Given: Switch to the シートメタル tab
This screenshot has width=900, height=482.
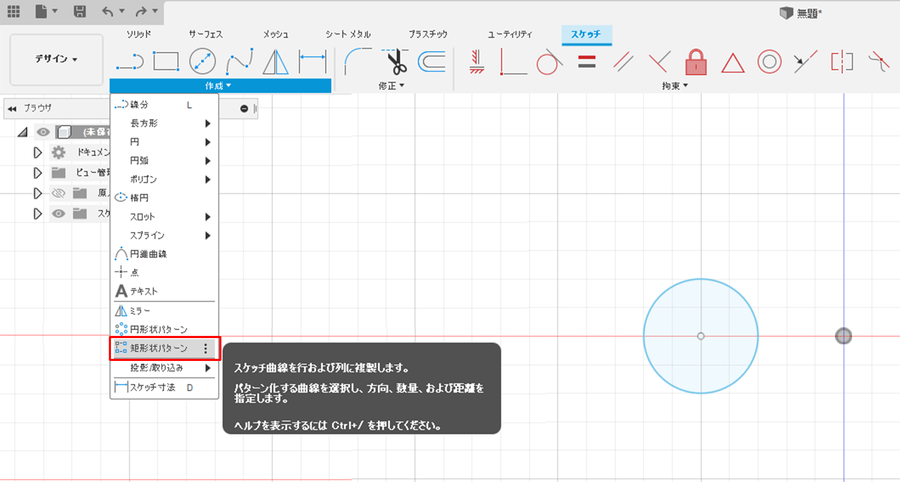Looking at the screenshot, I should (348, 34).
